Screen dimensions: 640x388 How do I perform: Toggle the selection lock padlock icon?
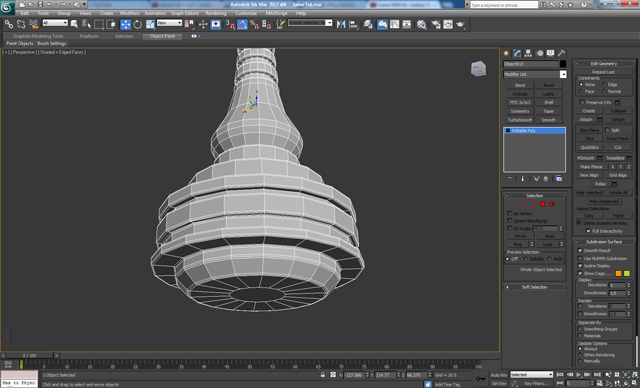tap(323, 375)
